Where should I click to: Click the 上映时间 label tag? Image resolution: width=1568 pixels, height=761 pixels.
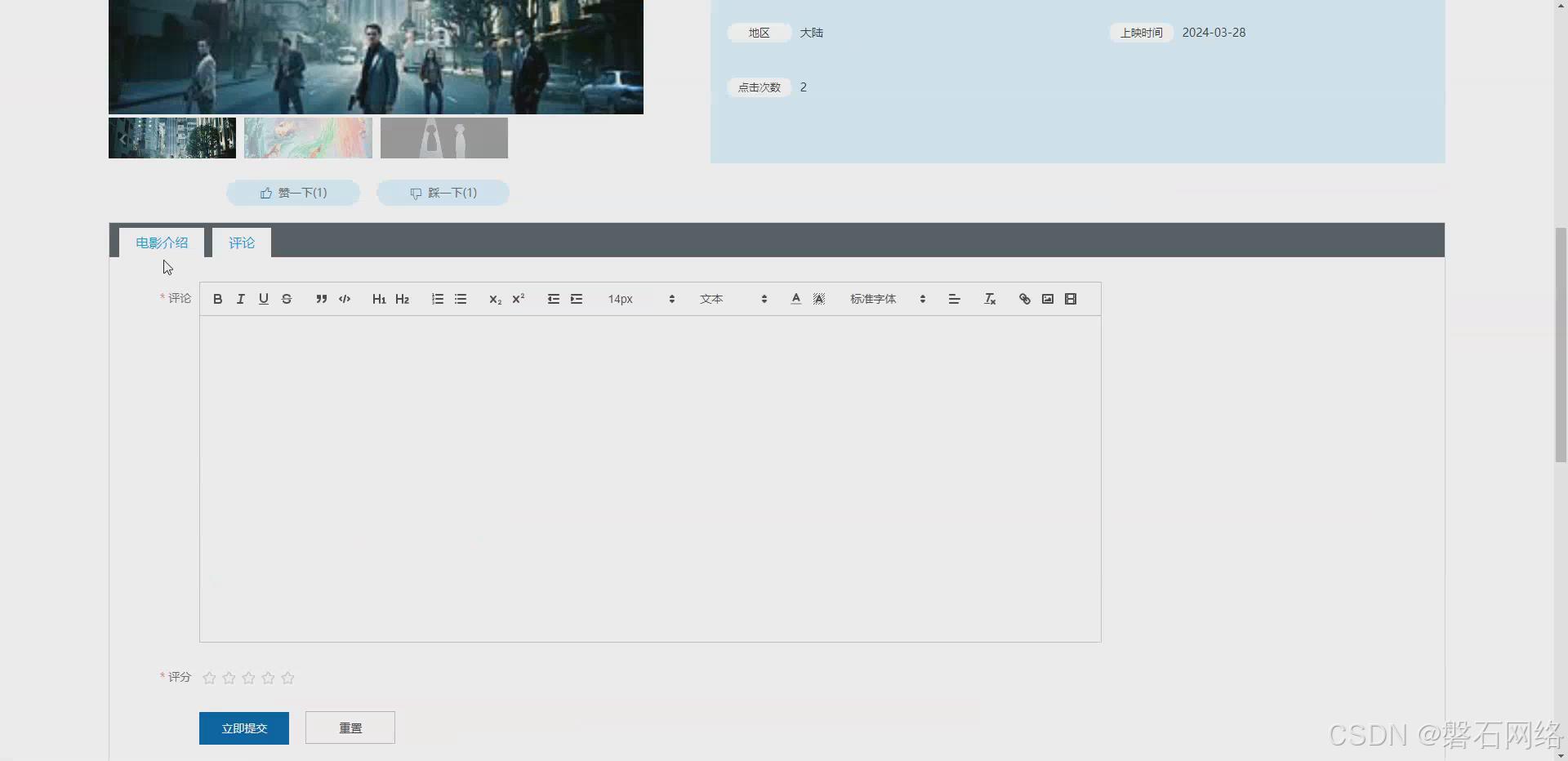pos(1141,33)
